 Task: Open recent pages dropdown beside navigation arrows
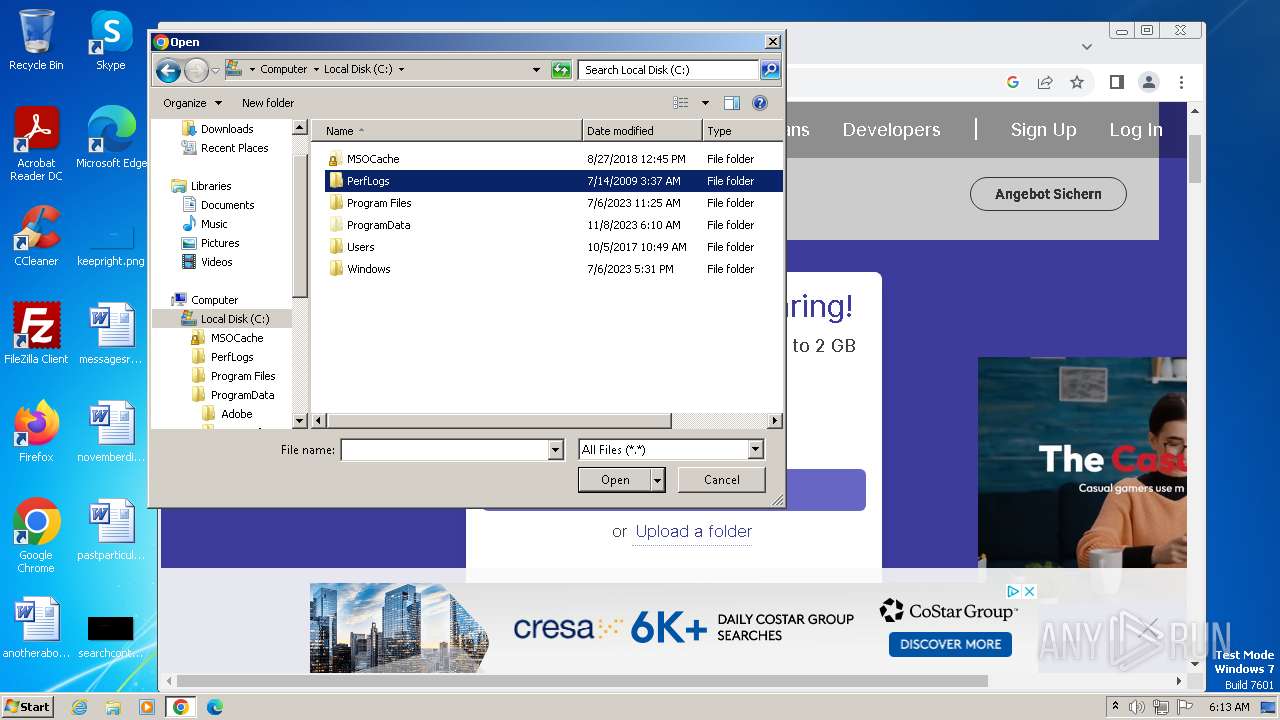tap(215, 70)
